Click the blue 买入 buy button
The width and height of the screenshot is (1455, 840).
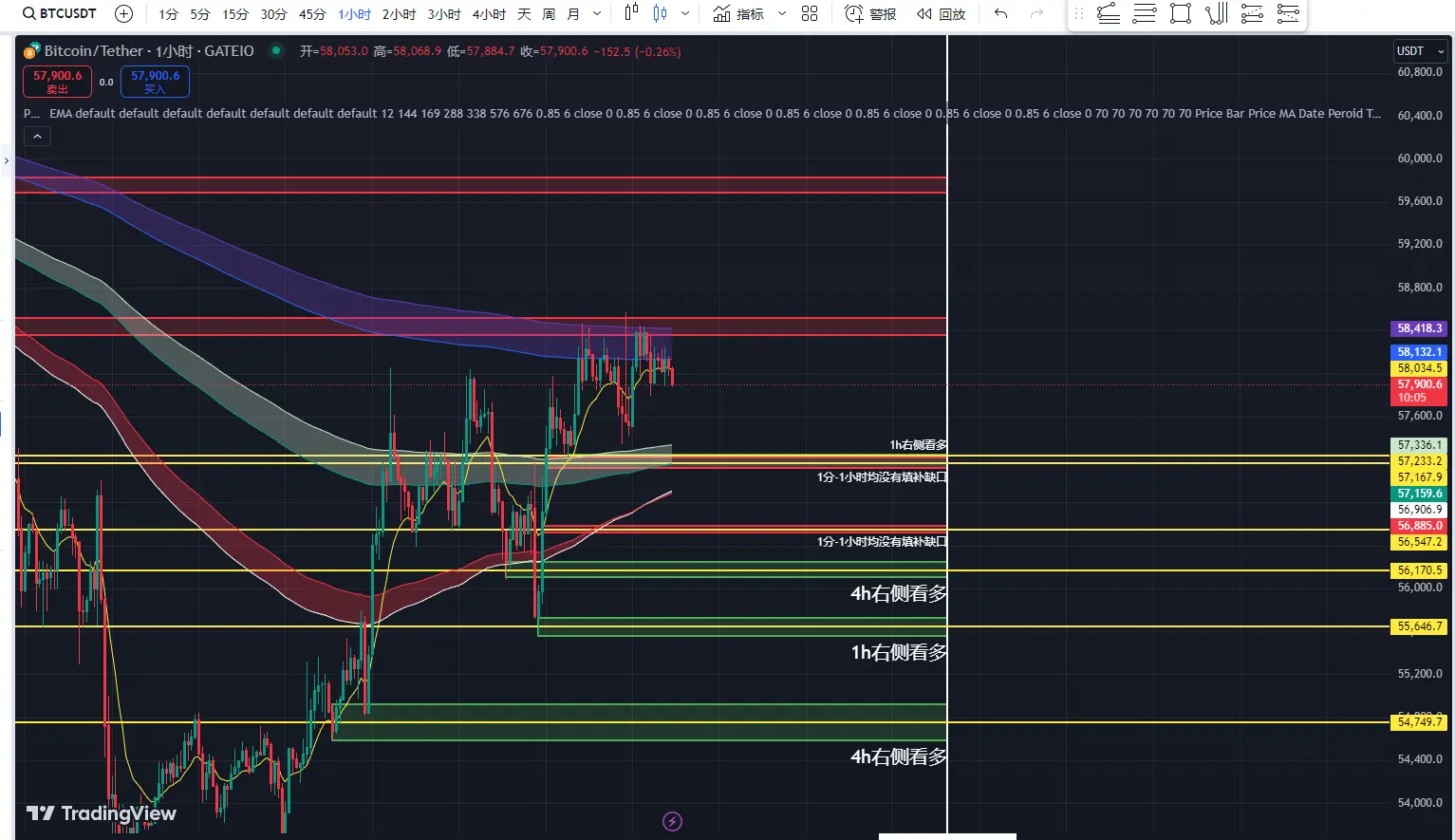(x=155, y=82)
